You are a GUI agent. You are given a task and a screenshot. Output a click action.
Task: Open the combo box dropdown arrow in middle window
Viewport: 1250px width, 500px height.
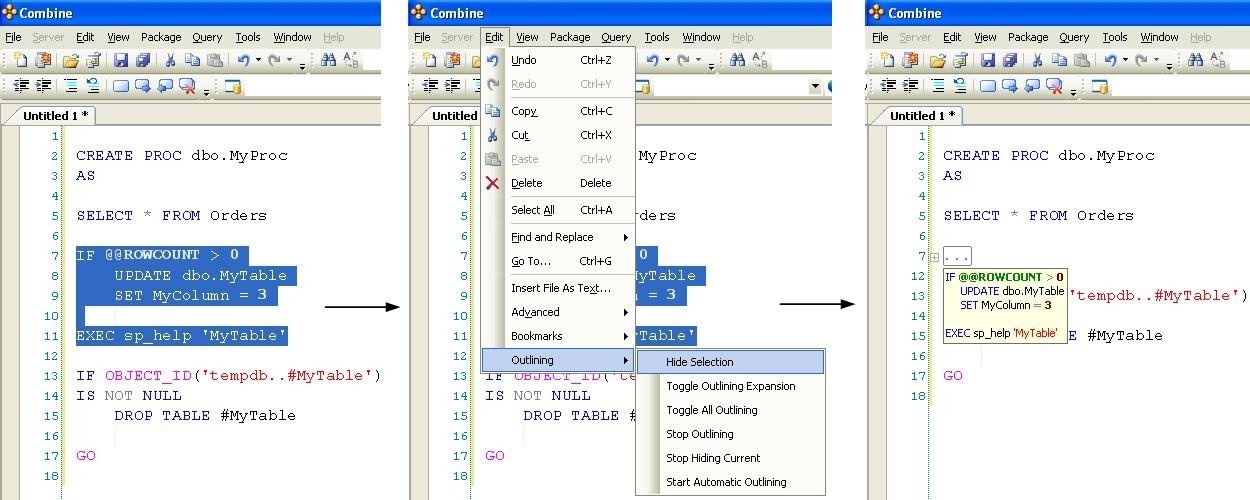816,87
